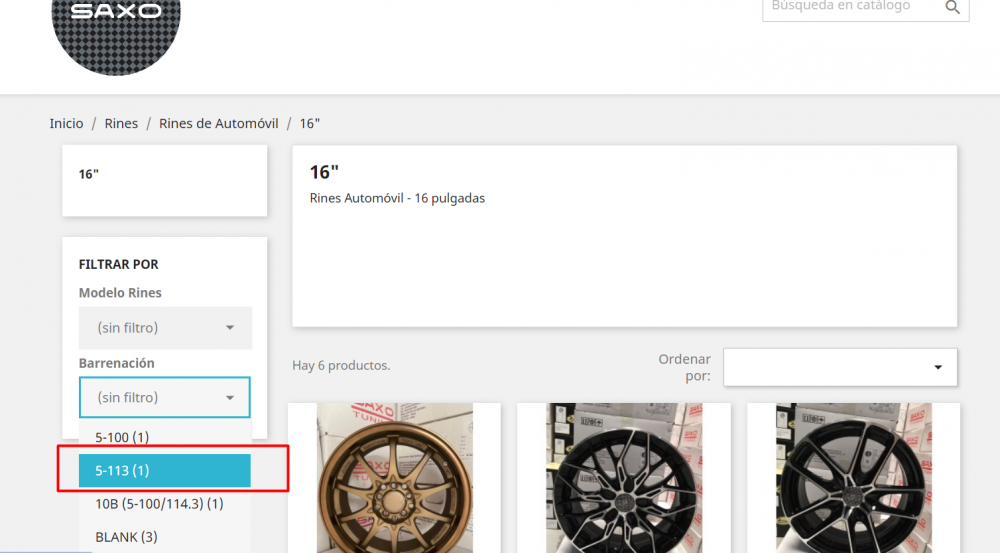Select 5-113 (1) option

(x=165, y=471)
